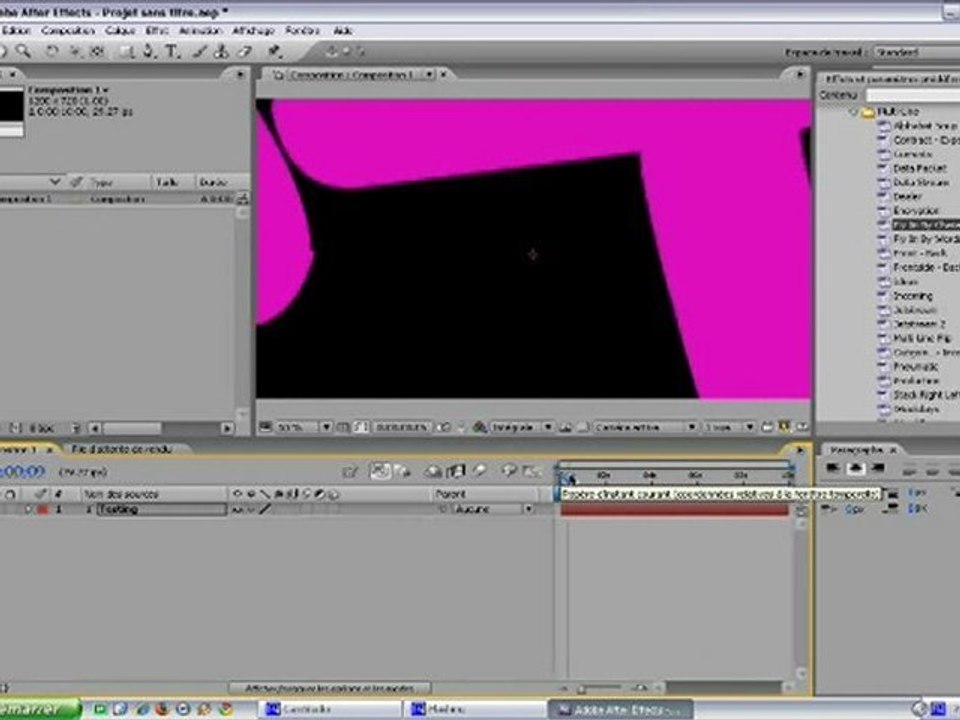Select the Text (T) tool
Viewport: 960px width, 720px height.
(x=172, y=51)
